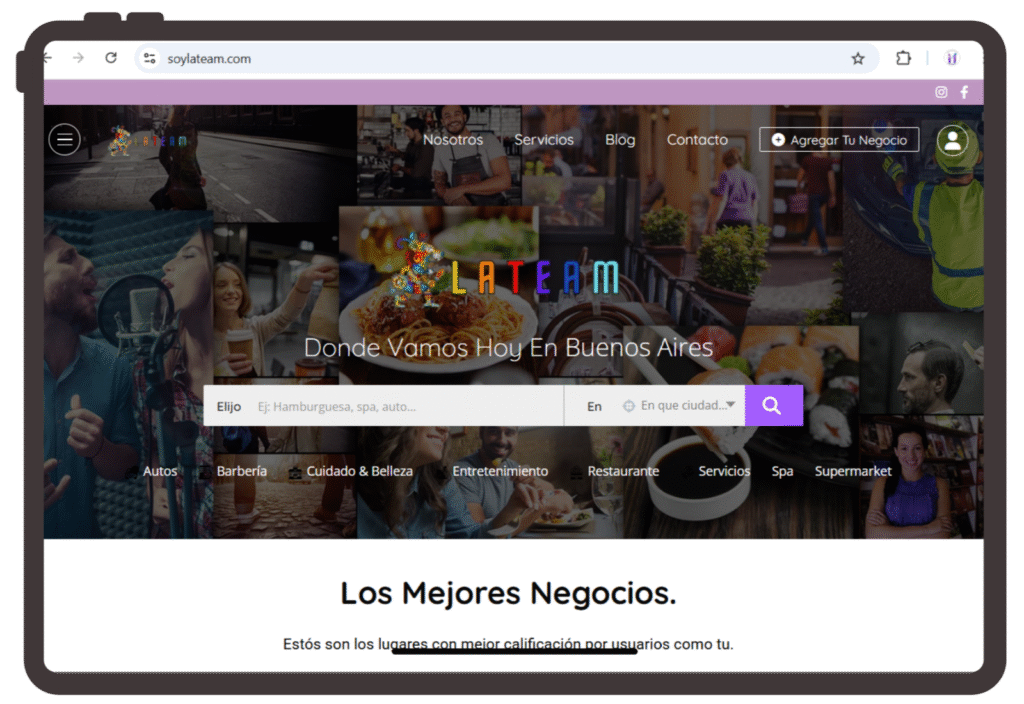Go to the Contacto page
The height and width of the screenshot is (704, 1024).
point(697,140)
